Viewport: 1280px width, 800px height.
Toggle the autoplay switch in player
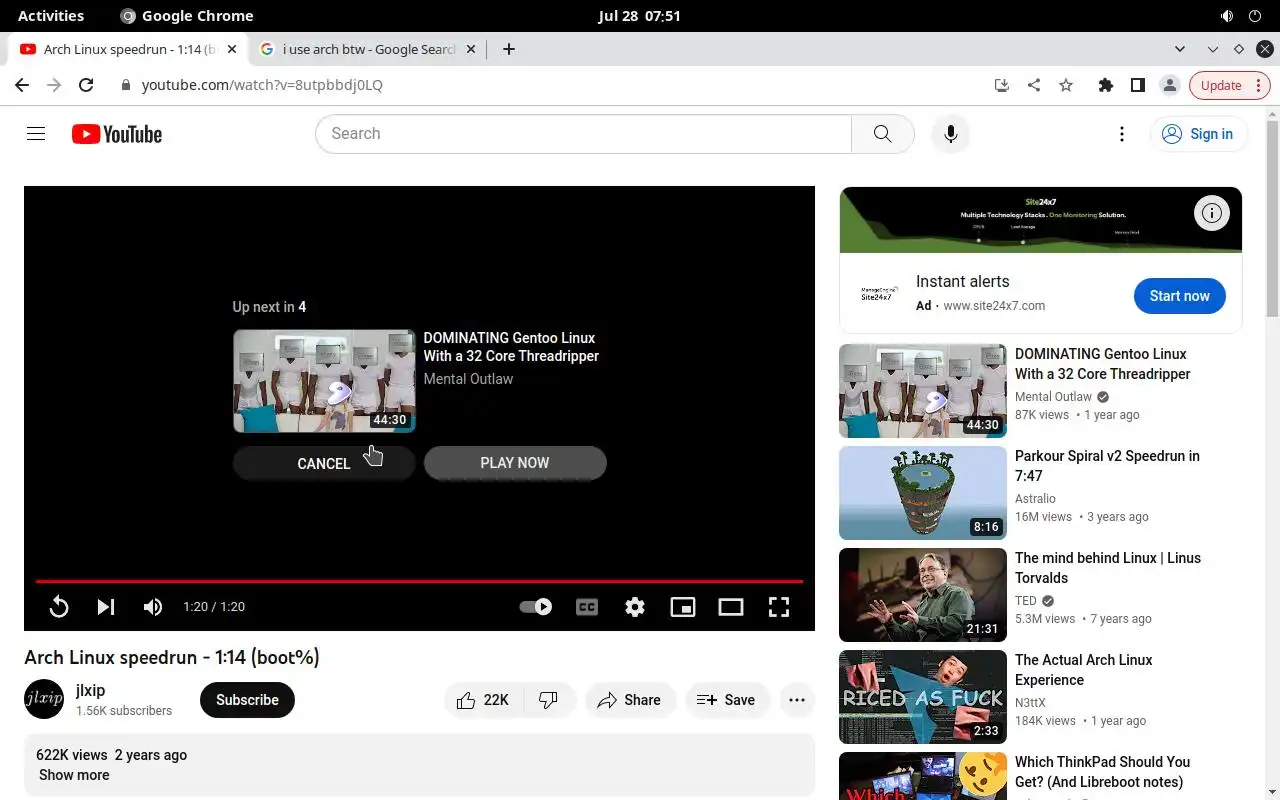tap(536, 606)
